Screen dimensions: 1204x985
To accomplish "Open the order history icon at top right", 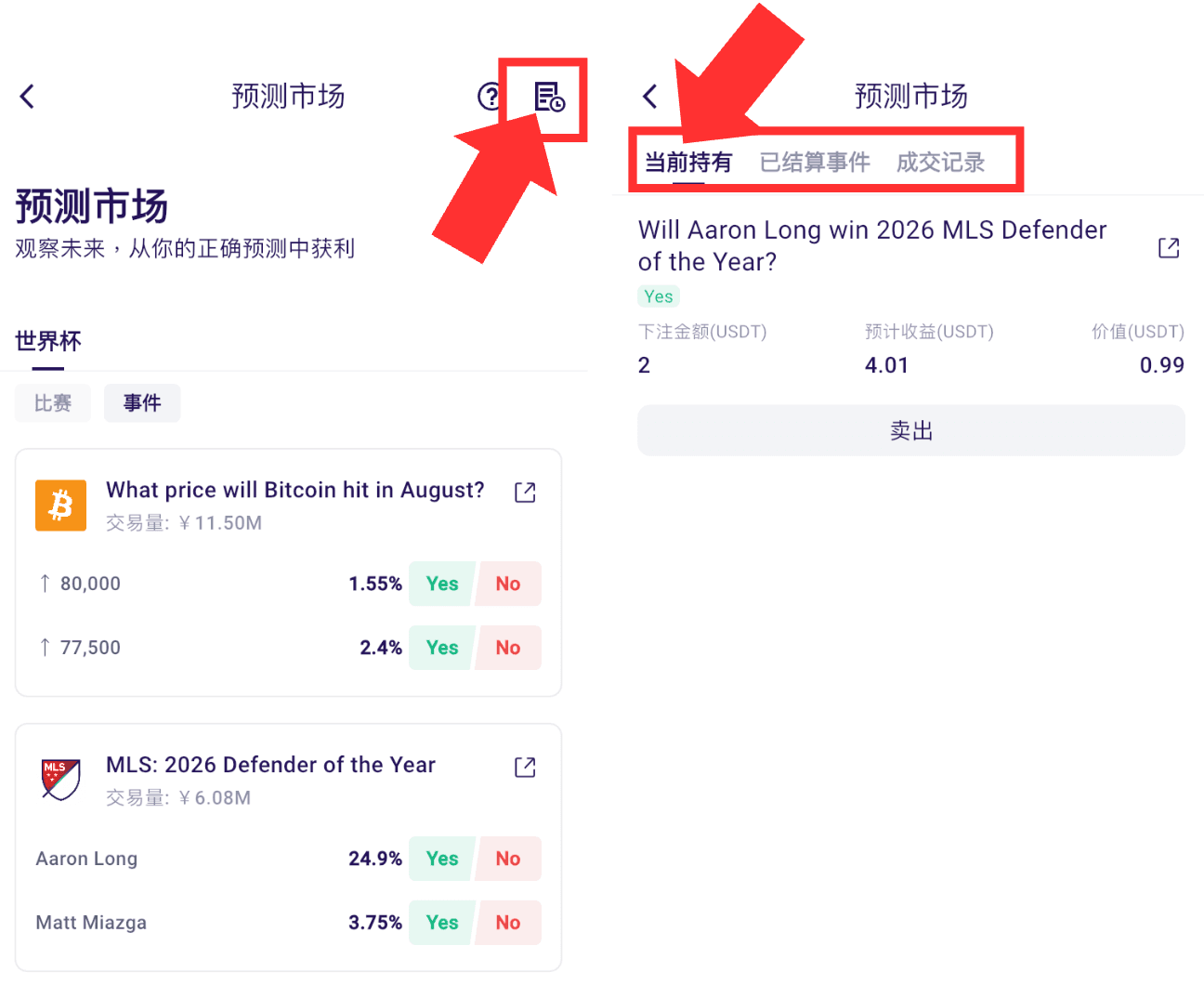I will click(x=549, y=97).
